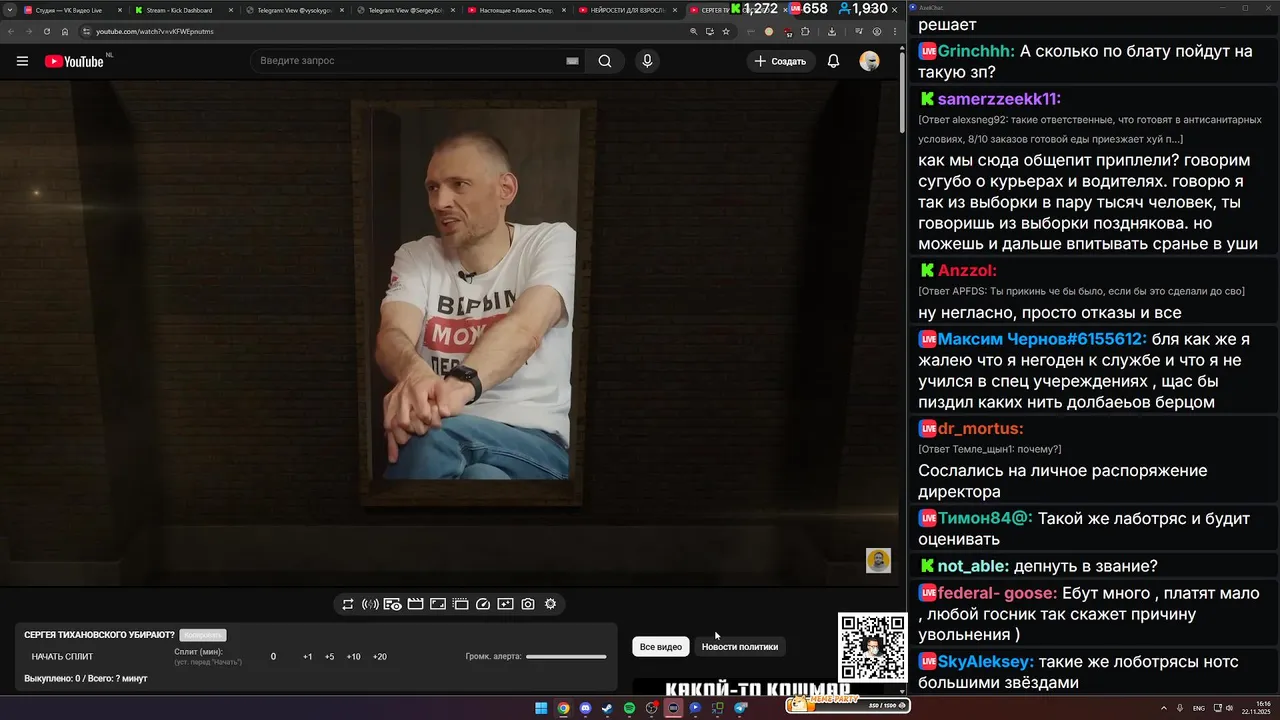Screen dimensions: 1280x720
Task: Start voice search with the microphone icon
Action: tap(647, 61)
